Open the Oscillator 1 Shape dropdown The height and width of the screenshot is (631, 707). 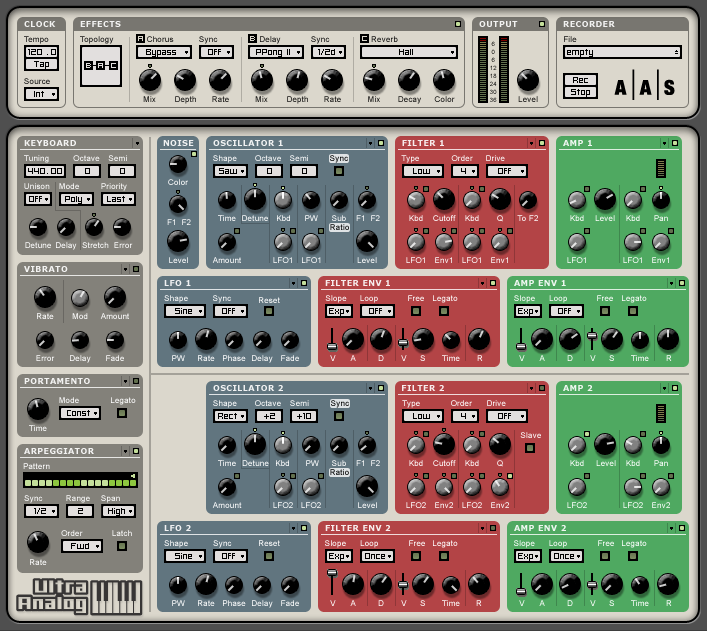[230, 171]
